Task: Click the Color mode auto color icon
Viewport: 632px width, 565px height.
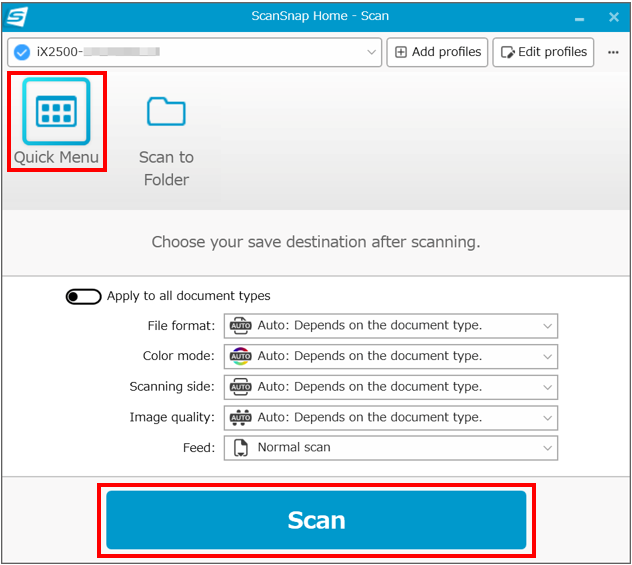Action: pos(240,356)
